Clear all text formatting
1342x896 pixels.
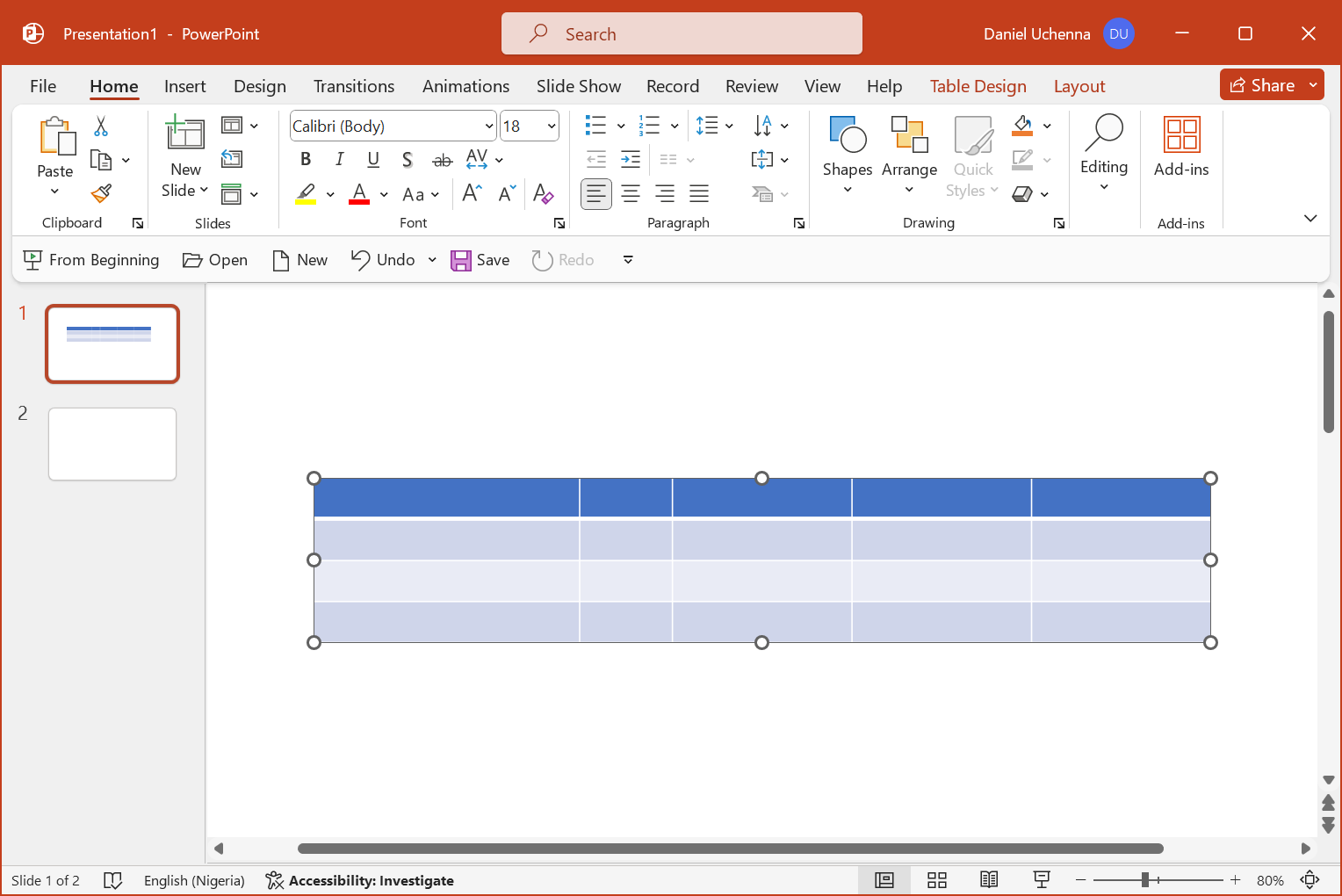point(544,193)
